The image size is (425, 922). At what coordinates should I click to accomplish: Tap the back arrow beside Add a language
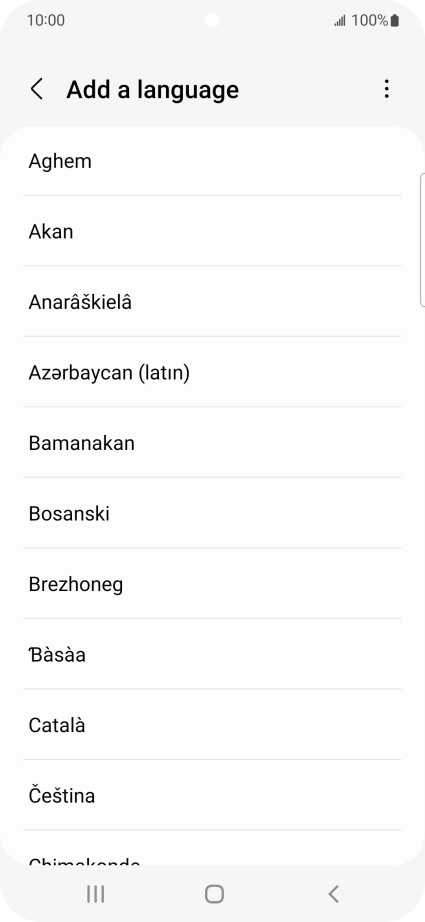pyautogui.click(x=37, y=89)
